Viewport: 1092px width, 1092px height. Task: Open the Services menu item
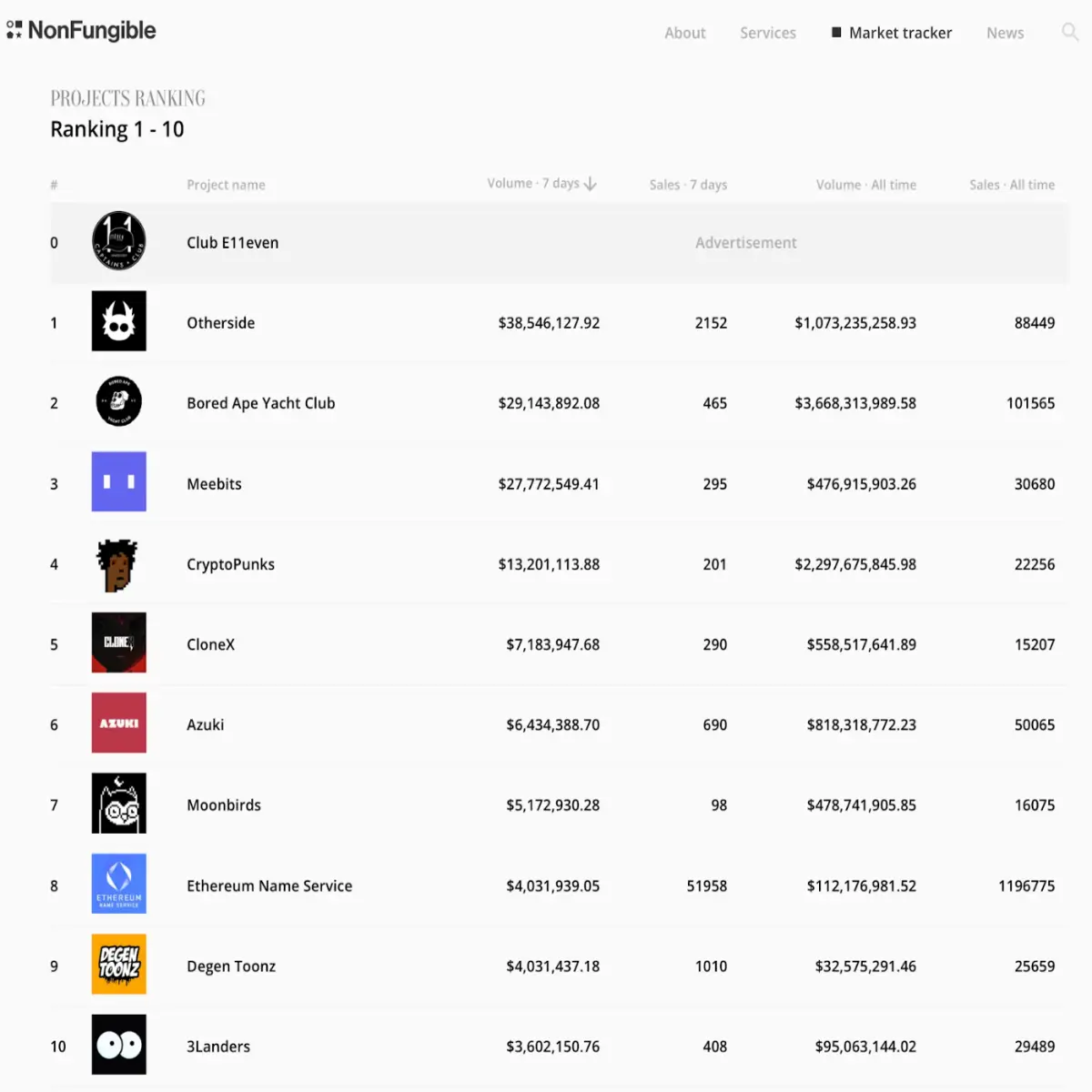[x=768, y=33]
